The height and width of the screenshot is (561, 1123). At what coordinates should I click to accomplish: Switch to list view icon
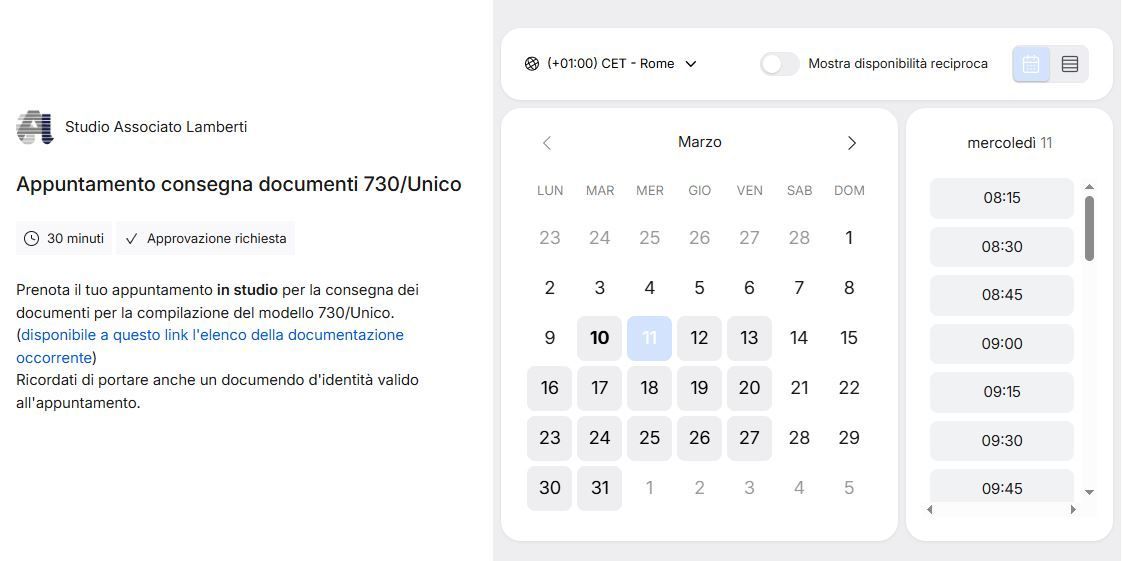(x=1069, y=64)
